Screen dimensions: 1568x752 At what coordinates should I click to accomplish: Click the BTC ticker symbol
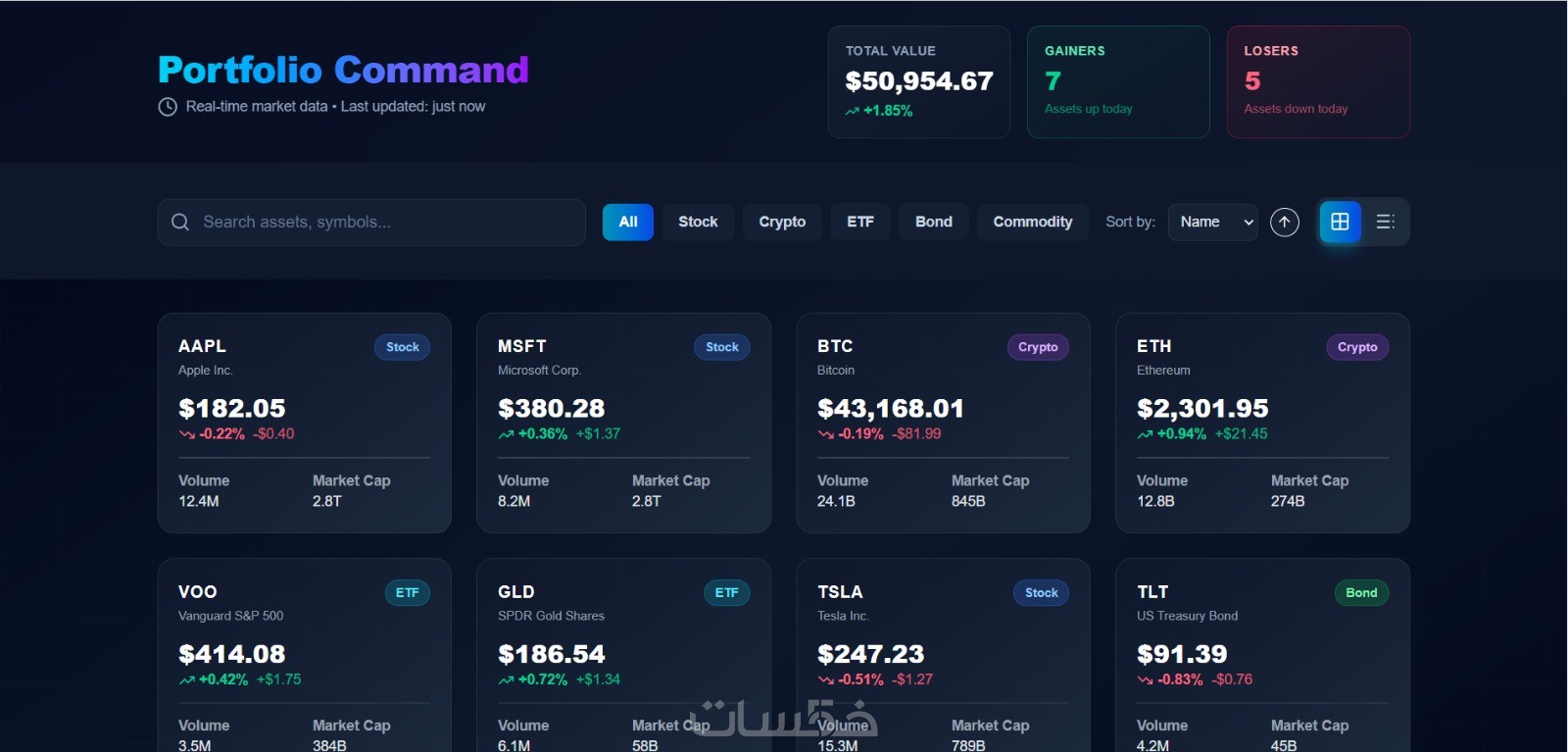point(835,346)
